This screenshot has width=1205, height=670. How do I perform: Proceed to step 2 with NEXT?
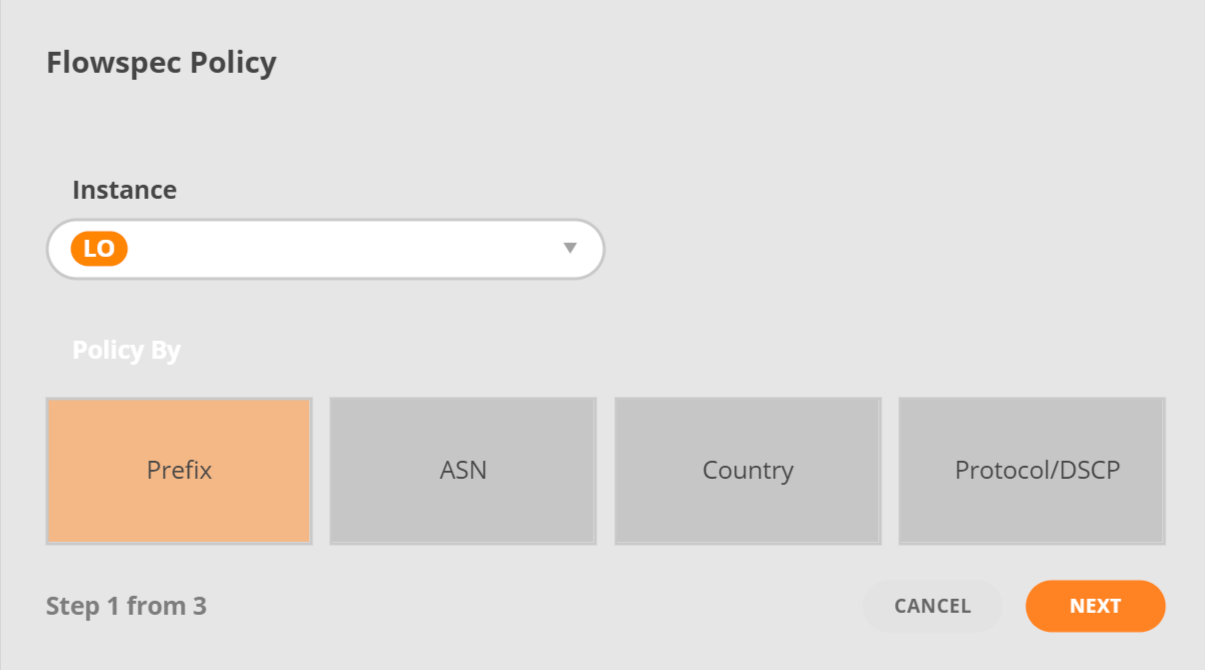tap(1095, 606)
